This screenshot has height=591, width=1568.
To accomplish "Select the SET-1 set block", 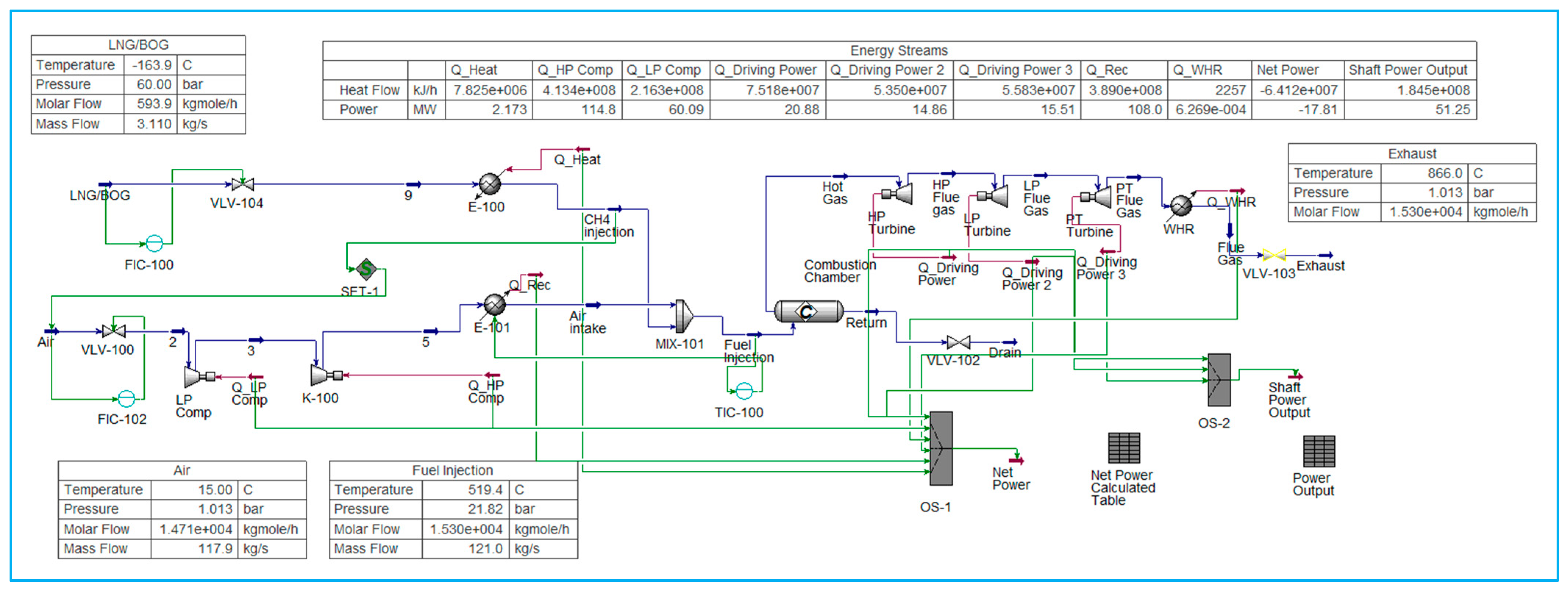I will coord(367,268).
